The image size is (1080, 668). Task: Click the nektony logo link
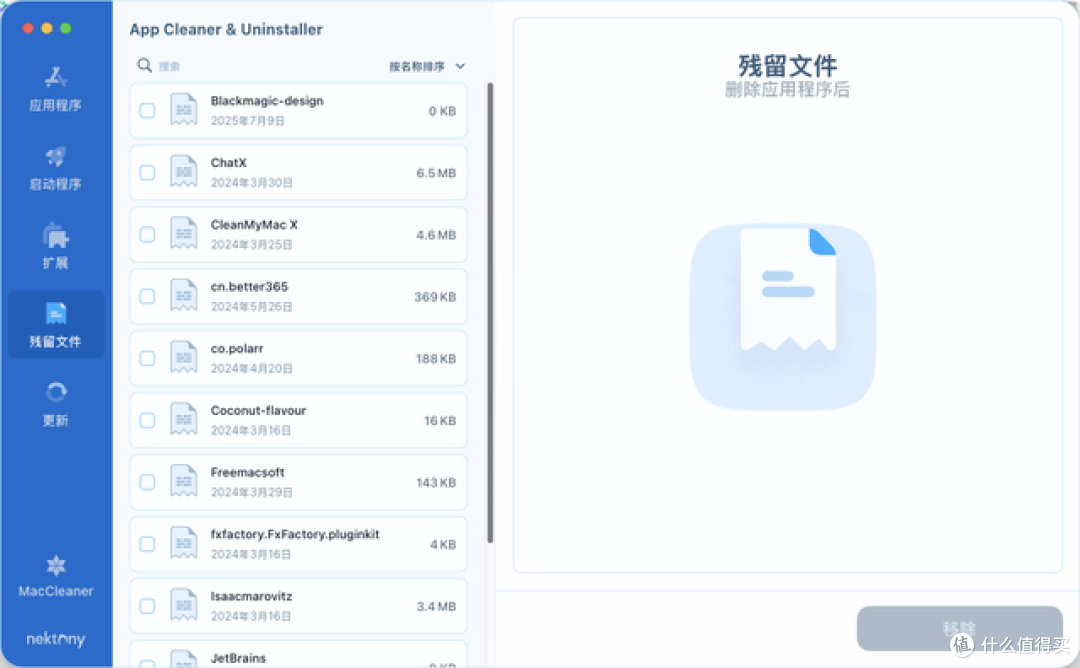pos(55,638)
